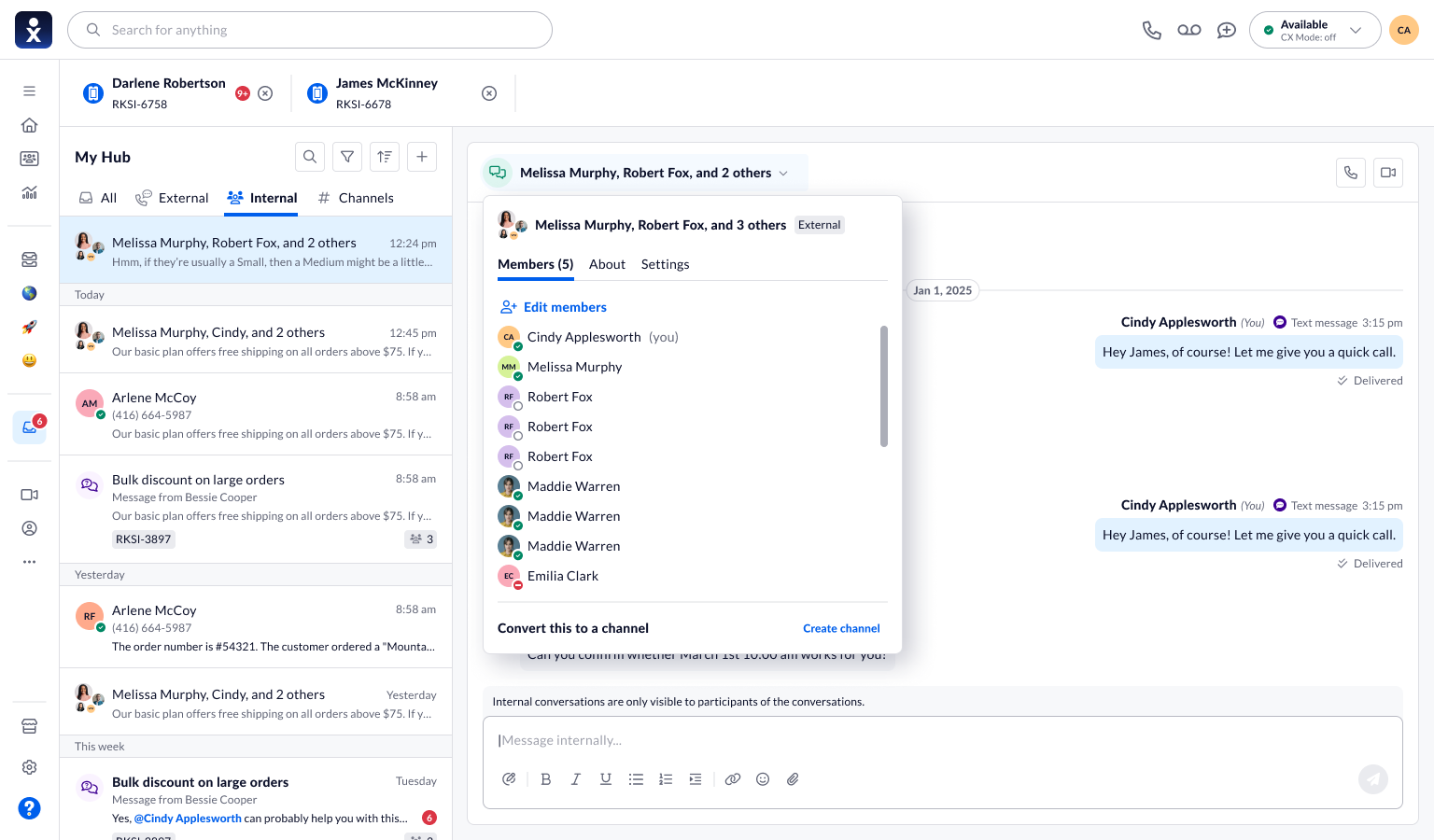The image size is (1434, 840).
Task: Open the Bulk discount conversation tagged RKSI-3897
Action: point(256,509)
